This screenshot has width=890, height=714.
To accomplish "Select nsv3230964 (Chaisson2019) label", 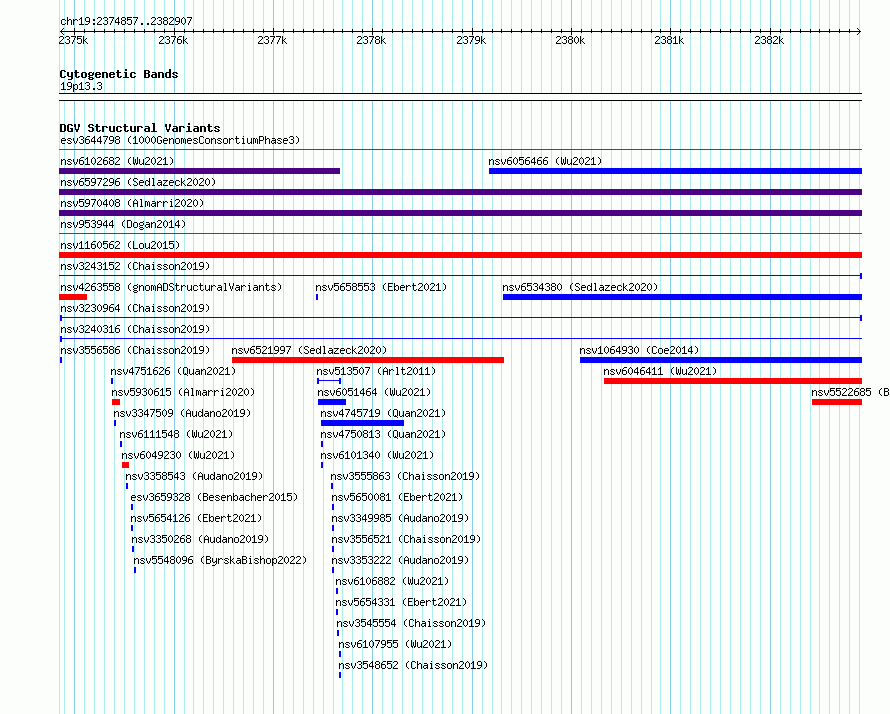I will click(135, 308).
